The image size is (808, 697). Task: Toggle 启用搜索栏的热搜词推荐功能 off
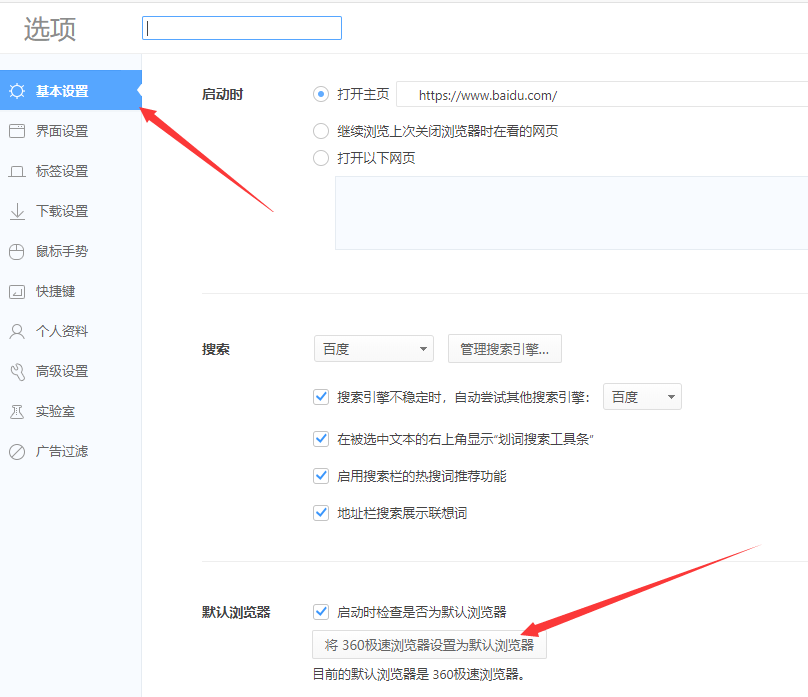tap(321, 476)
